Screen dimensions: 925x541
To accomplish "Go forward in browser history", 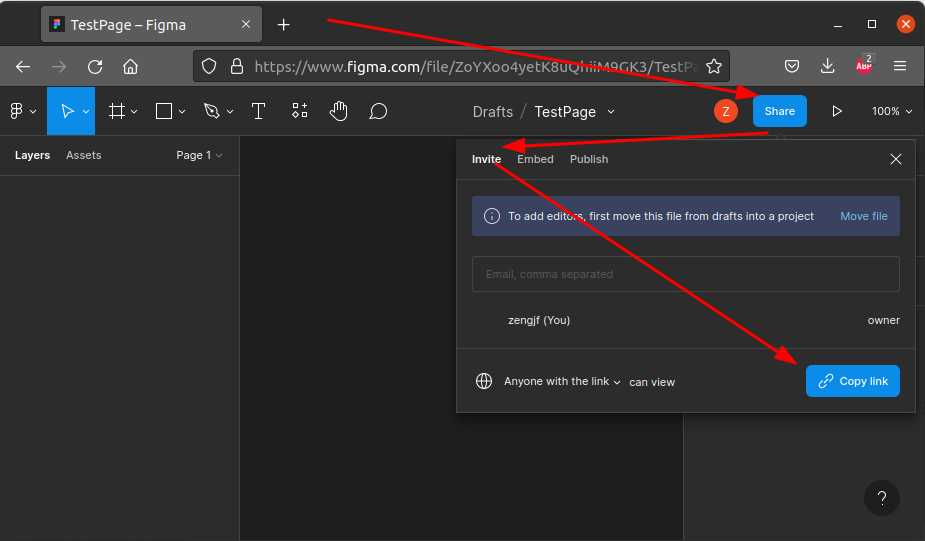I will tap(59, 67).
